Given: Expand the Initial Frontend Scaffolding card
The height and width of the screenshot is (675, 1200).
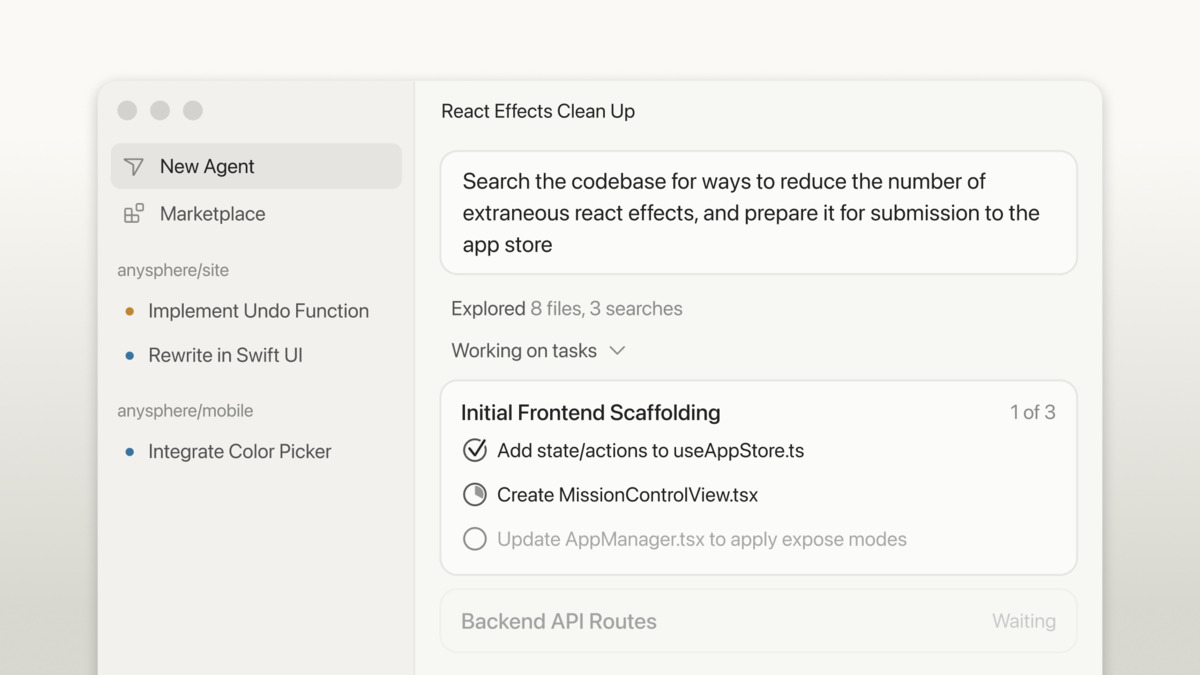Looking at the screenshot, I should point(590,412).
